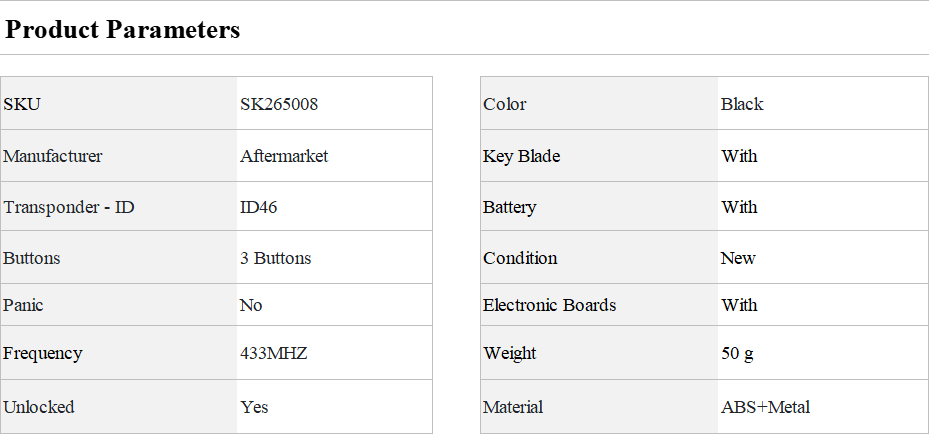Select the New condition value
929x434 pixels.
(738, 258)
